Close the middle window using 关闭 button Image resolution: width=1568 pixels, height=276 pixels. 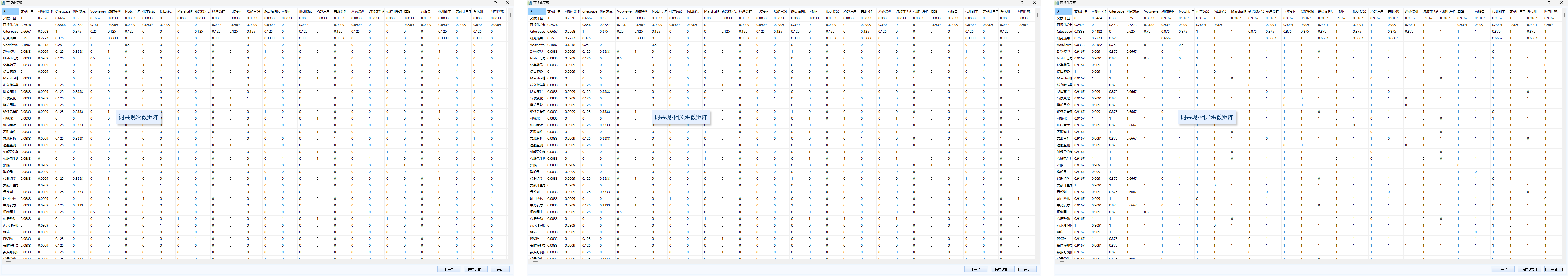point(1027,269)
